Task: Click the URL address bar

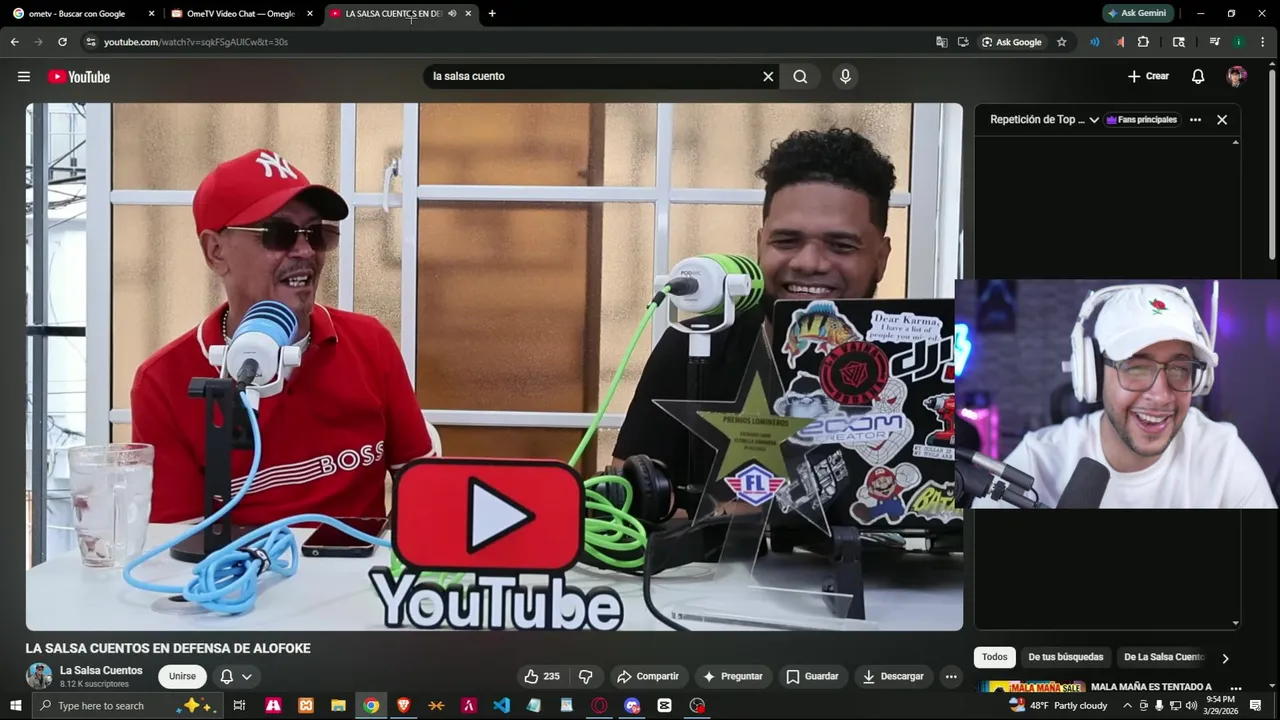Action: [510, 42]
